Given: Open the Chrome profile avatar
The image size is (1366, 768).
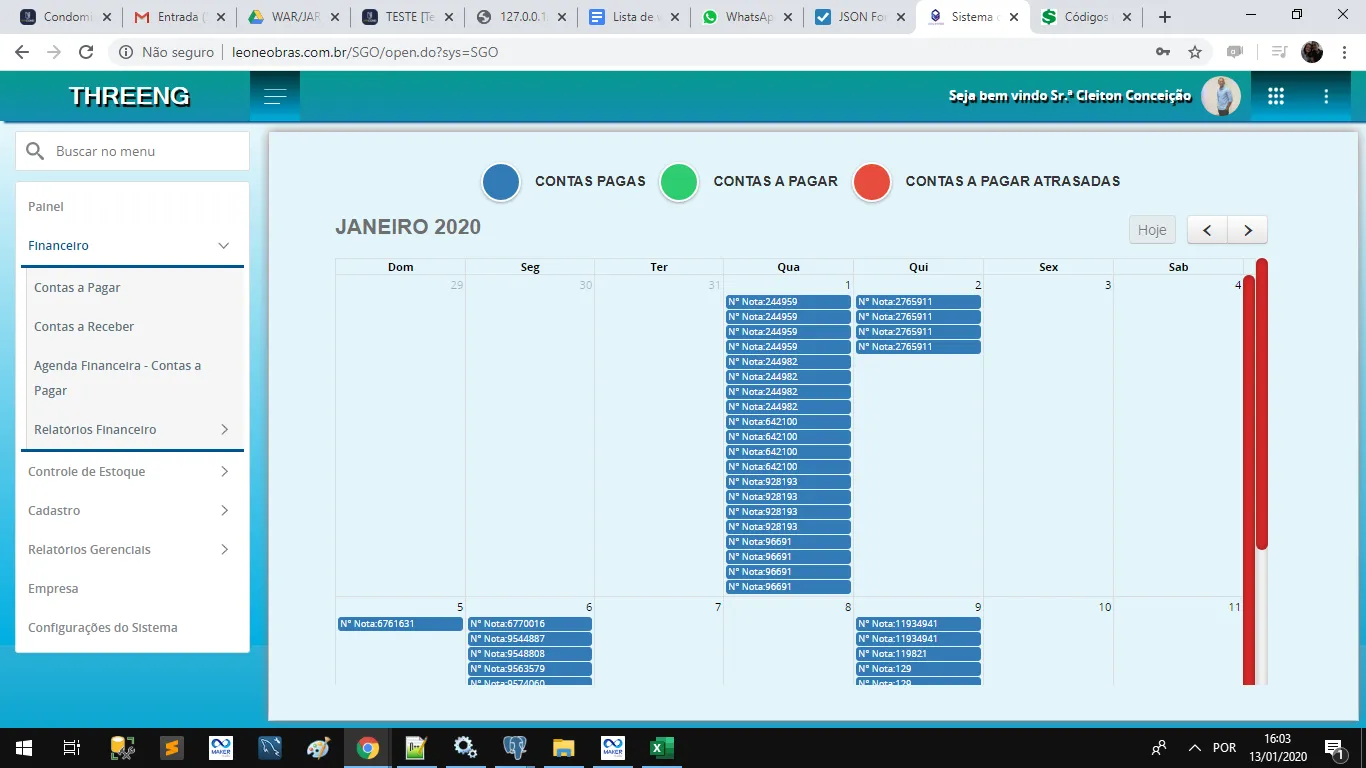Looking at the screenshot, I should tap(1312, 52).
